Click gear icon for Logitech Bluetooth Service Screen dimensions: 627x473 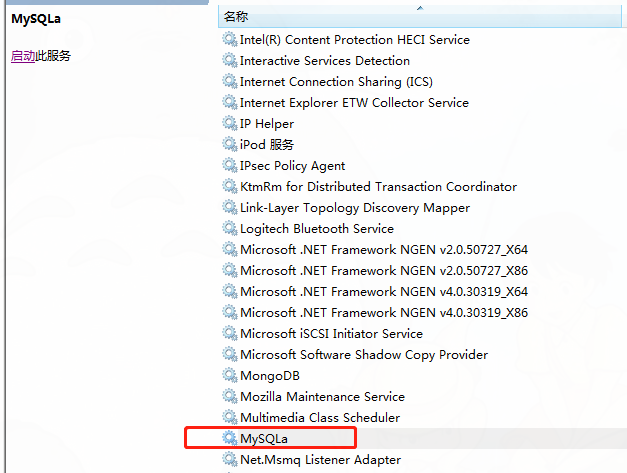coord(230,229)
